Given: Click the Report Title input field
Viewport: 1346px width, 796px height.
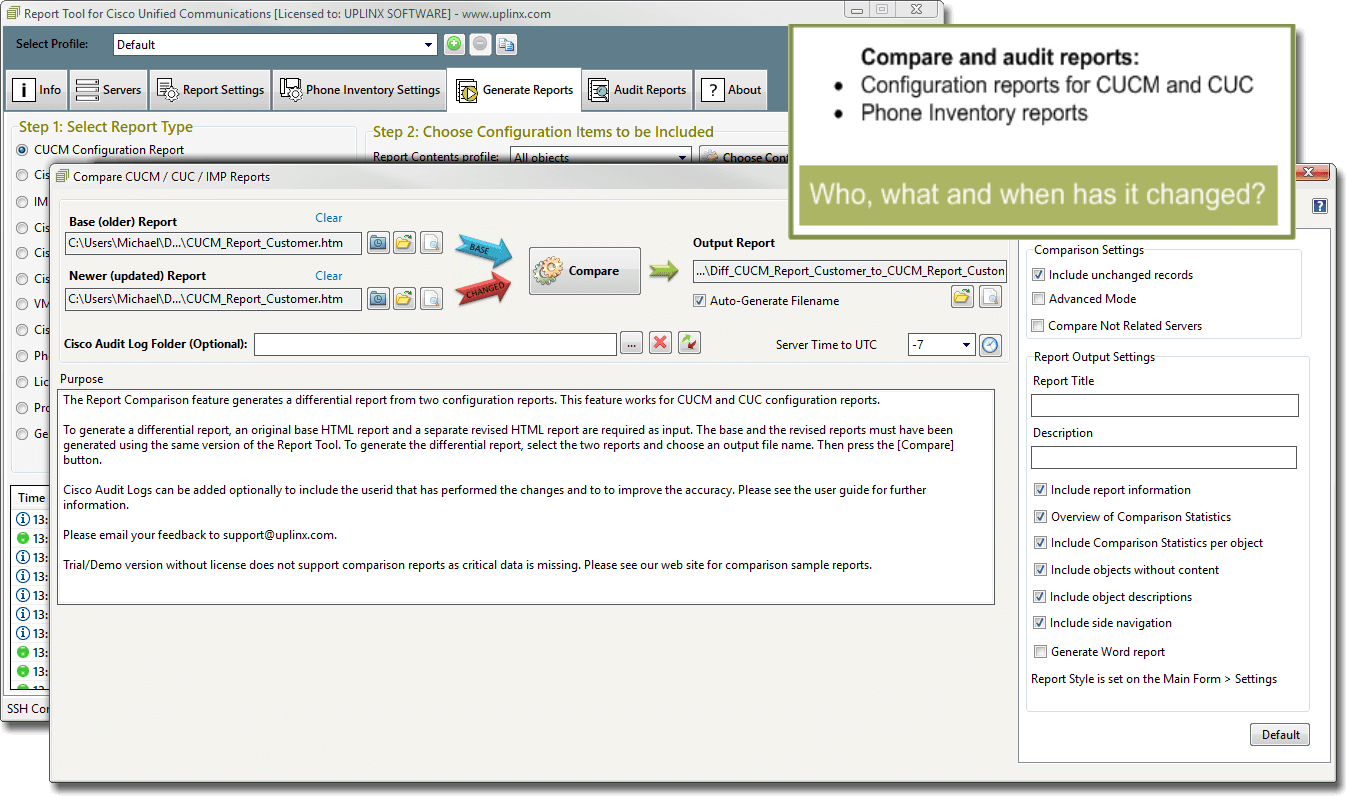Looking at the screenshot, I should (1165, 405).
